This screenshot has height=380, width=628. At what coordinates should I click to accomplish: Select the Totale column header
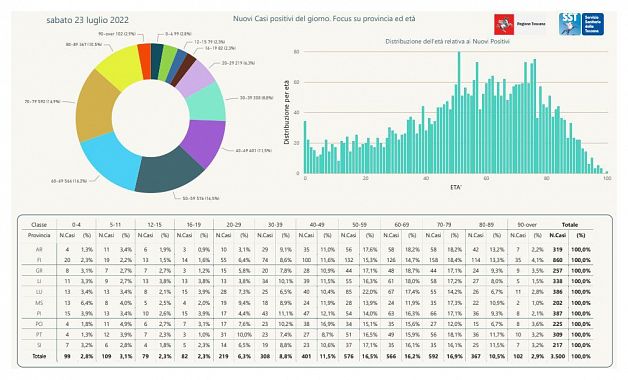coord(570,225)
